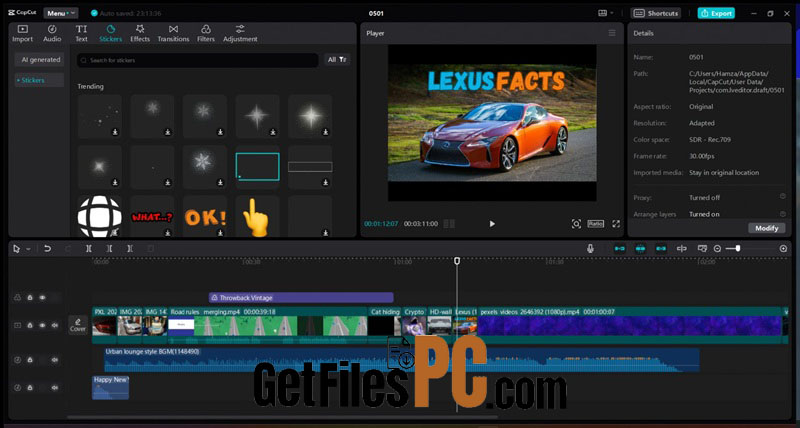Select the Urban lounge style BGM audio clip

pyautogui.click(x=402, y=360)
